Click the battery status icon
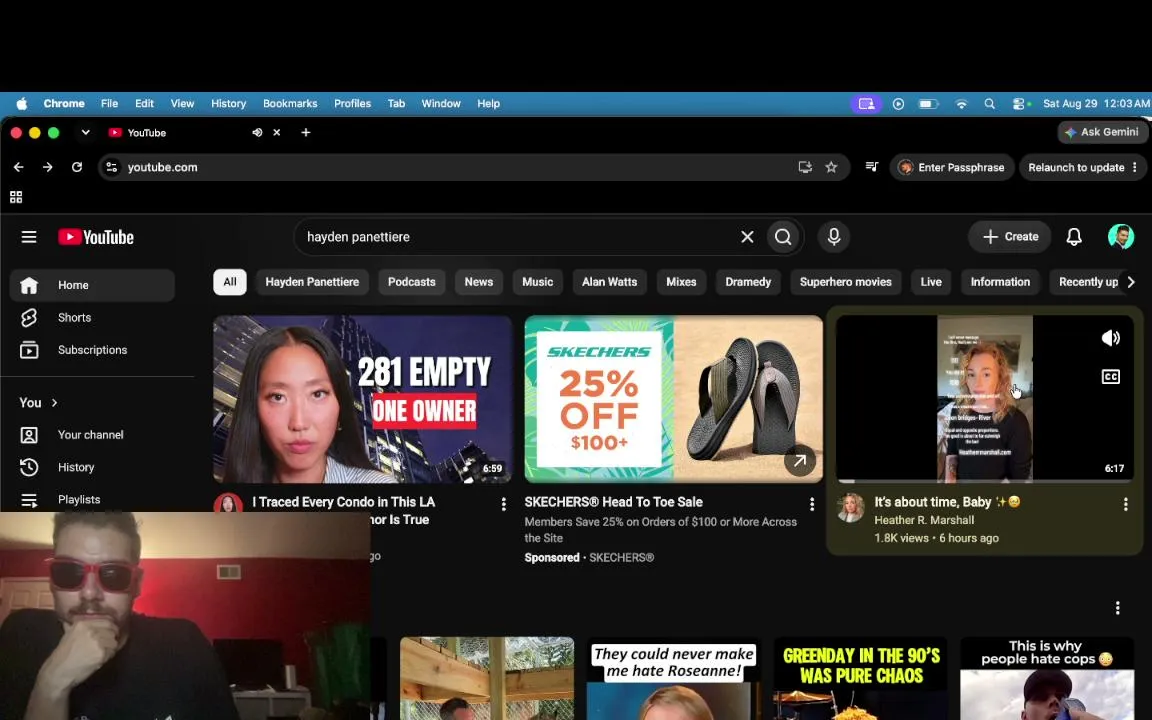The height and width of the screenshot is (720, 1152). 928,104
